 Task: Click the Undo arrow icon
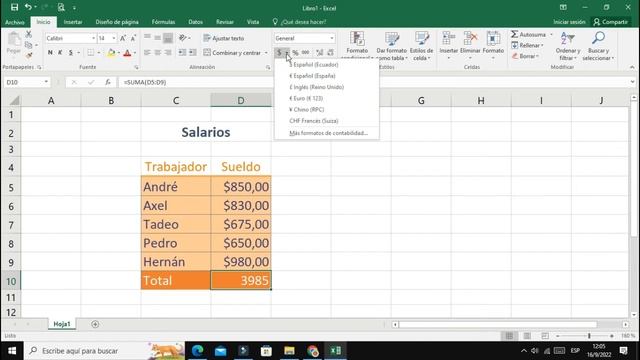(x=28, y=7)
